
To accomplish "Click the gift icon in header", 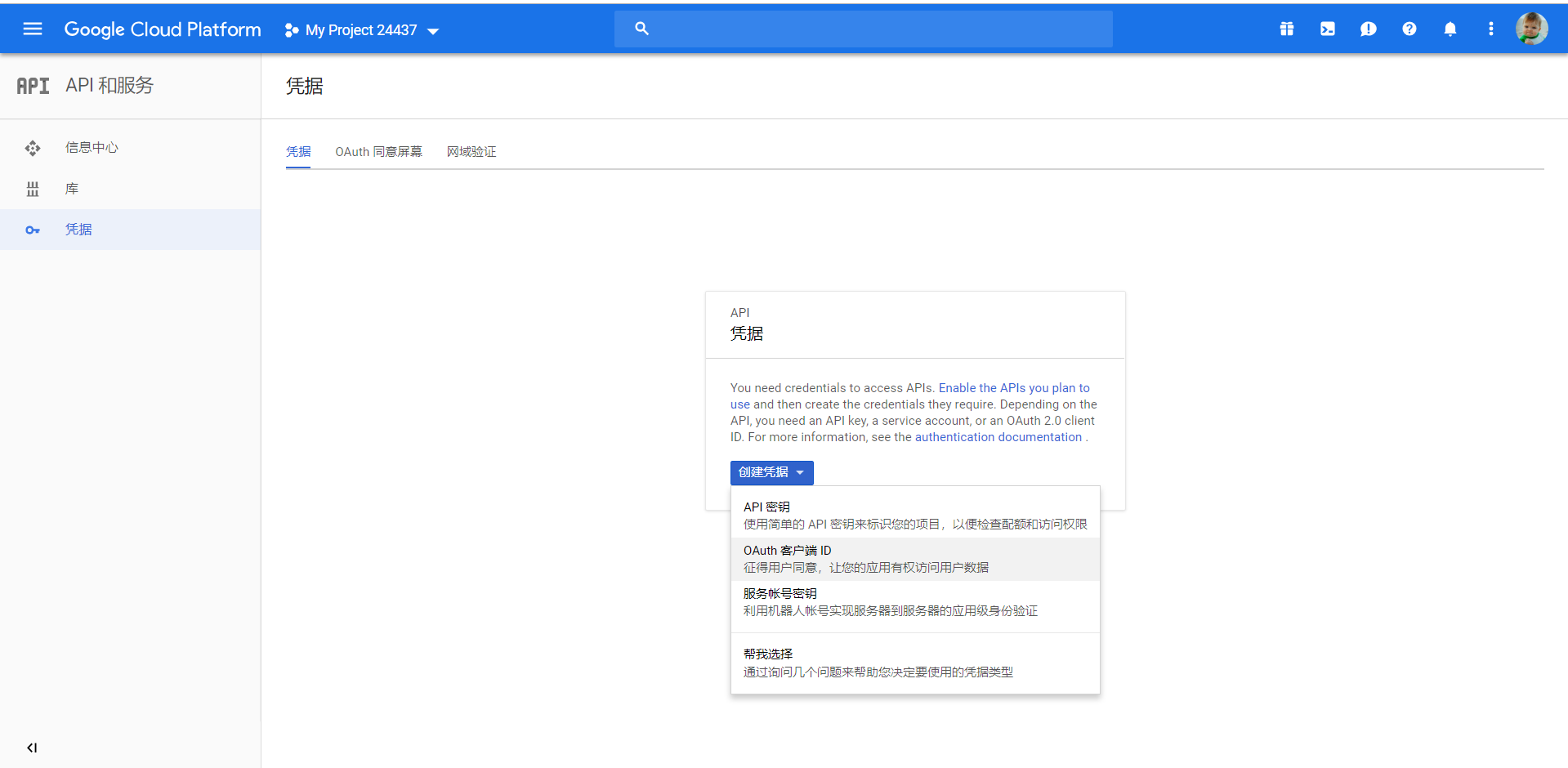I will 1286,29.
